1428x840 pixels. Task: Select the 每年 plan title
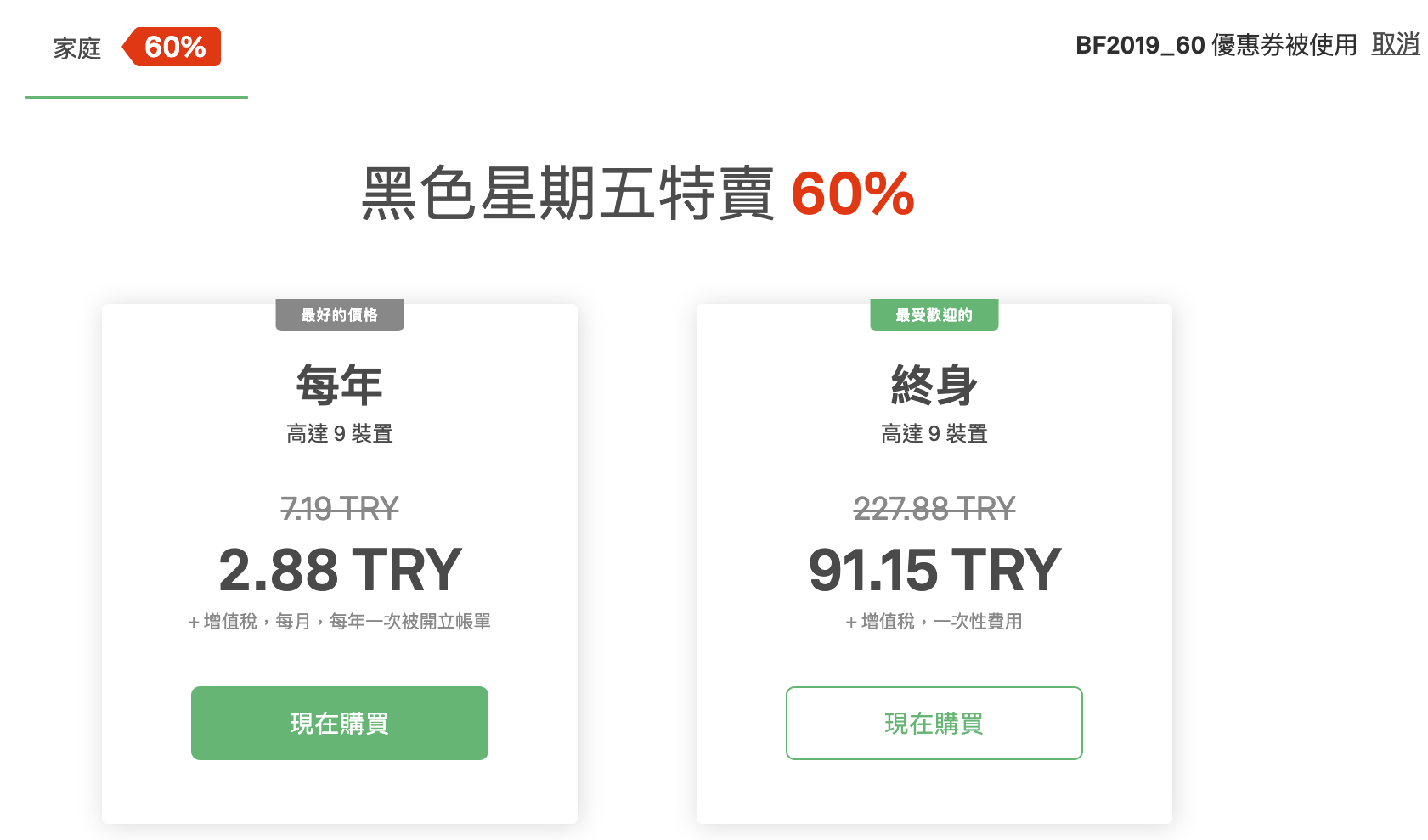340,385
